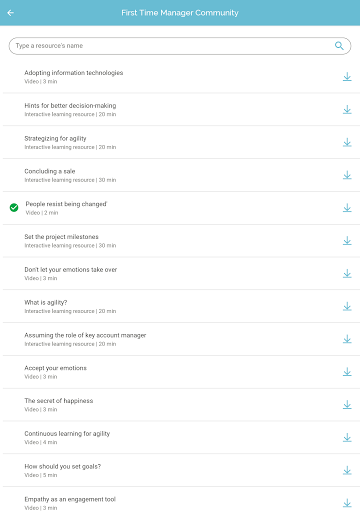The image size is (360, 512).
Task: Download 'Adopting information technologies' video
Action: click(x=347, y=77)
